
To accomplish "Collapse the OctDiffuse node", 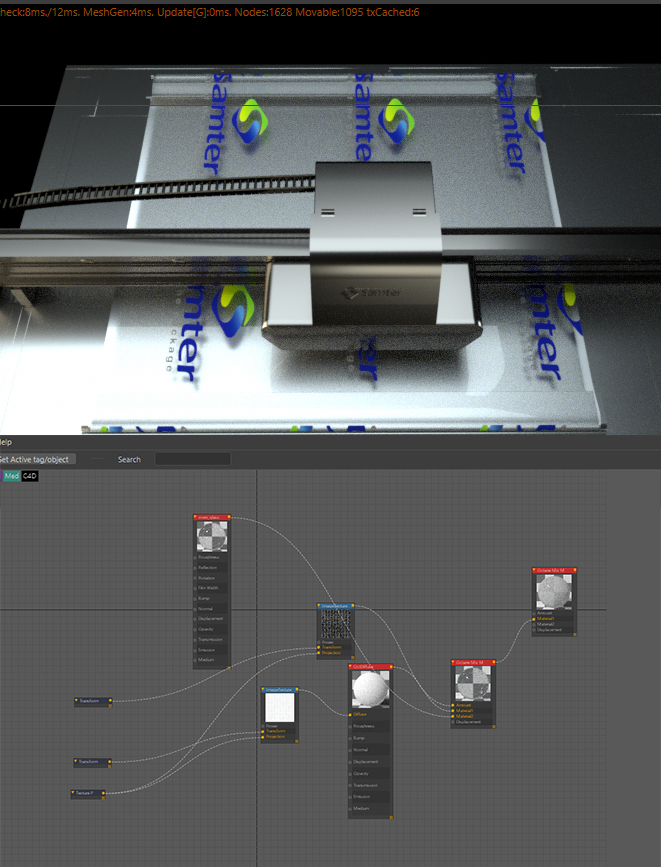I will (351, 667).
